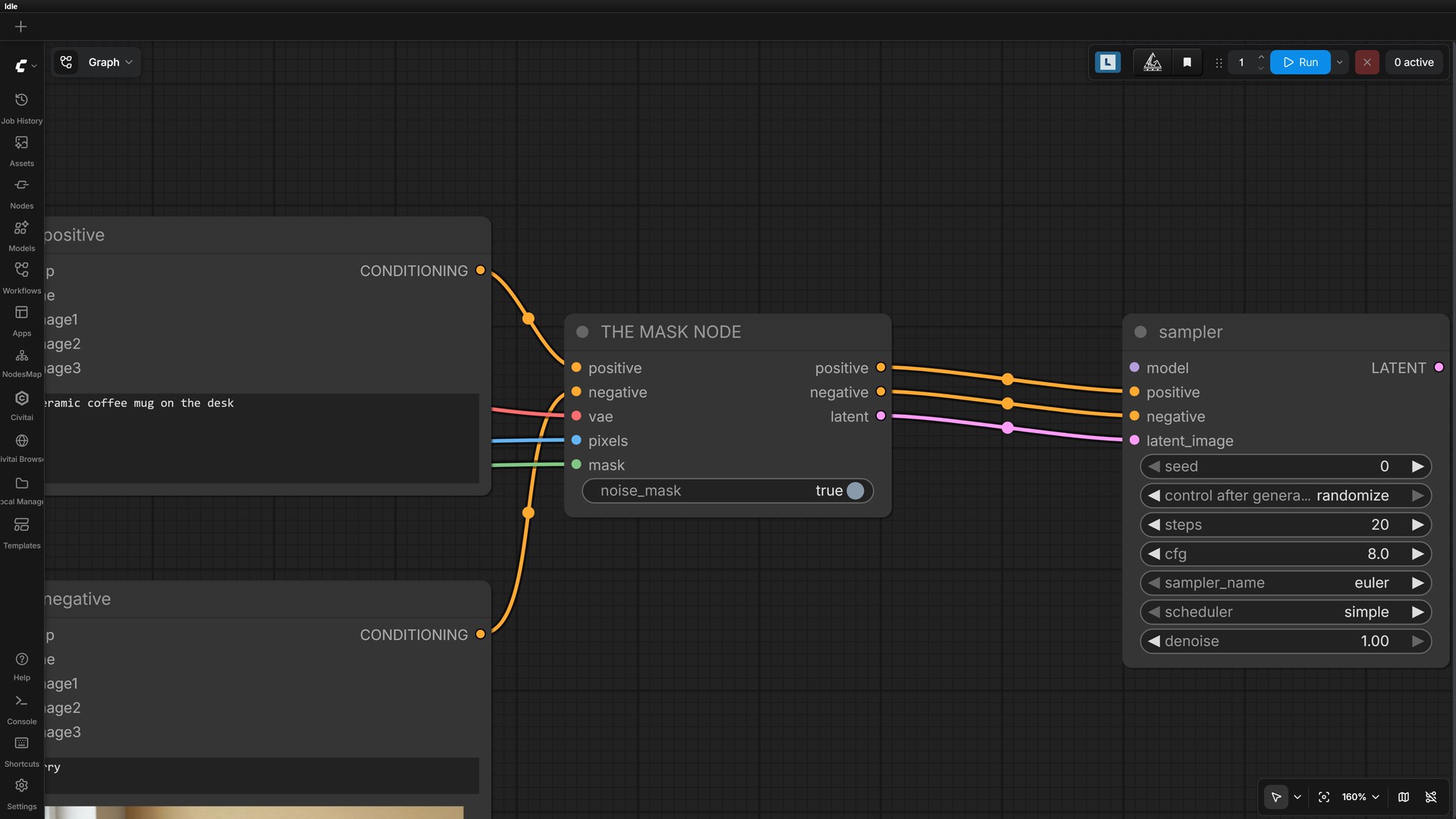The height and width of the screenshot is (819, 1456).
Task: Open the Nodes library panel
Action: coord(21,193)
